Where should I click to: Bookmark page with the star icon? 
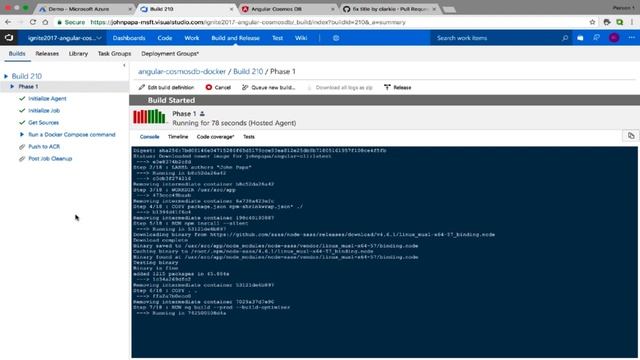[x=592, y=22]
